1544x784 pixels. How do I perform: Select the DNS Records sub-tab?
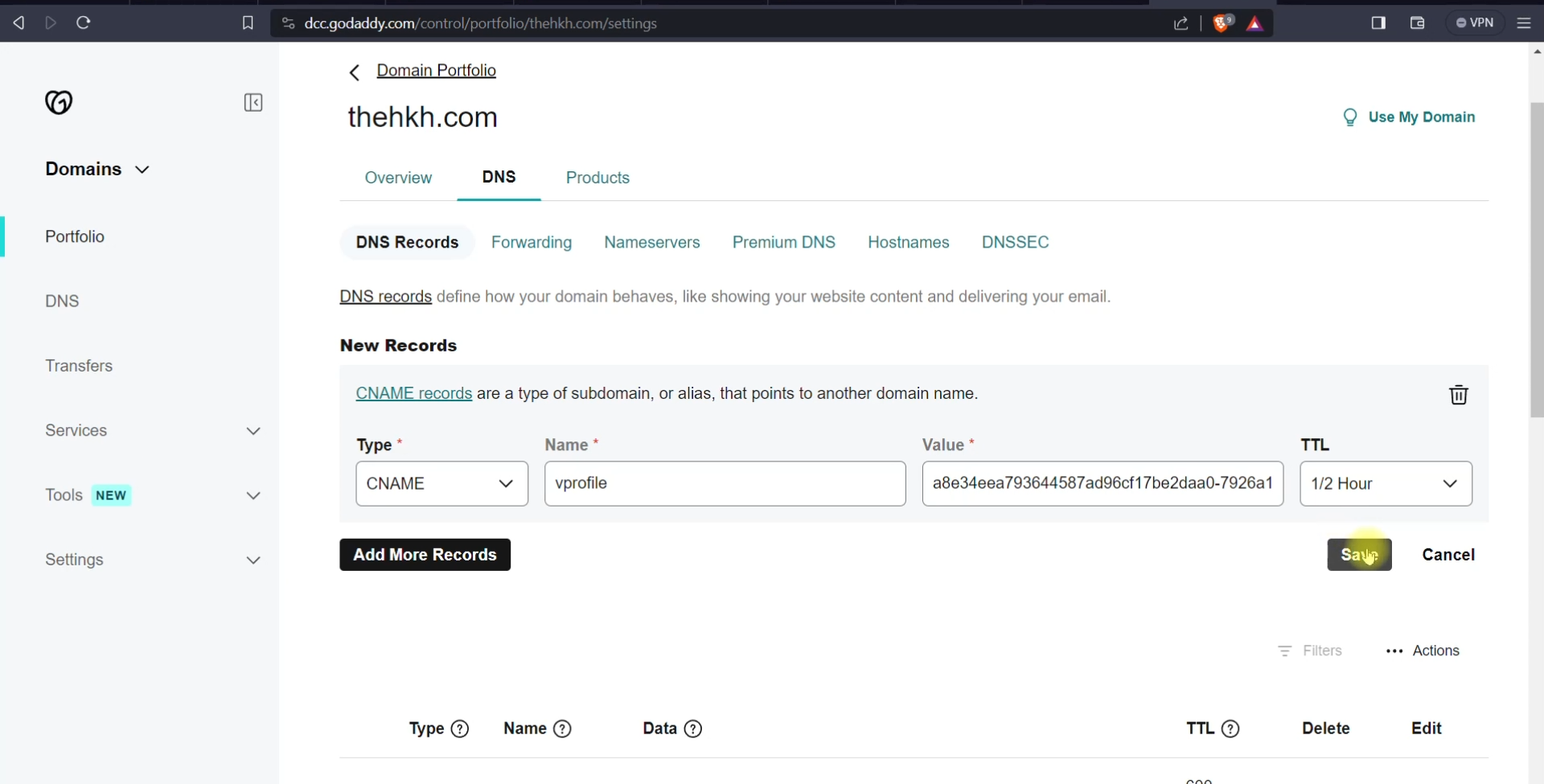coord(407,242)
